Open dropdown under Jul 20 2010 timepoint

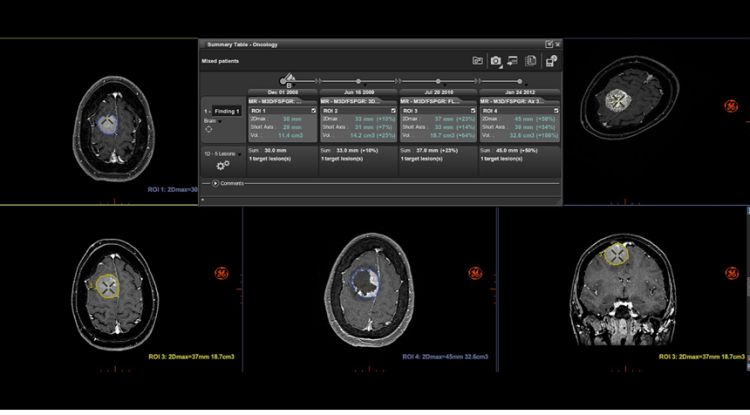(x=444, y=86)
